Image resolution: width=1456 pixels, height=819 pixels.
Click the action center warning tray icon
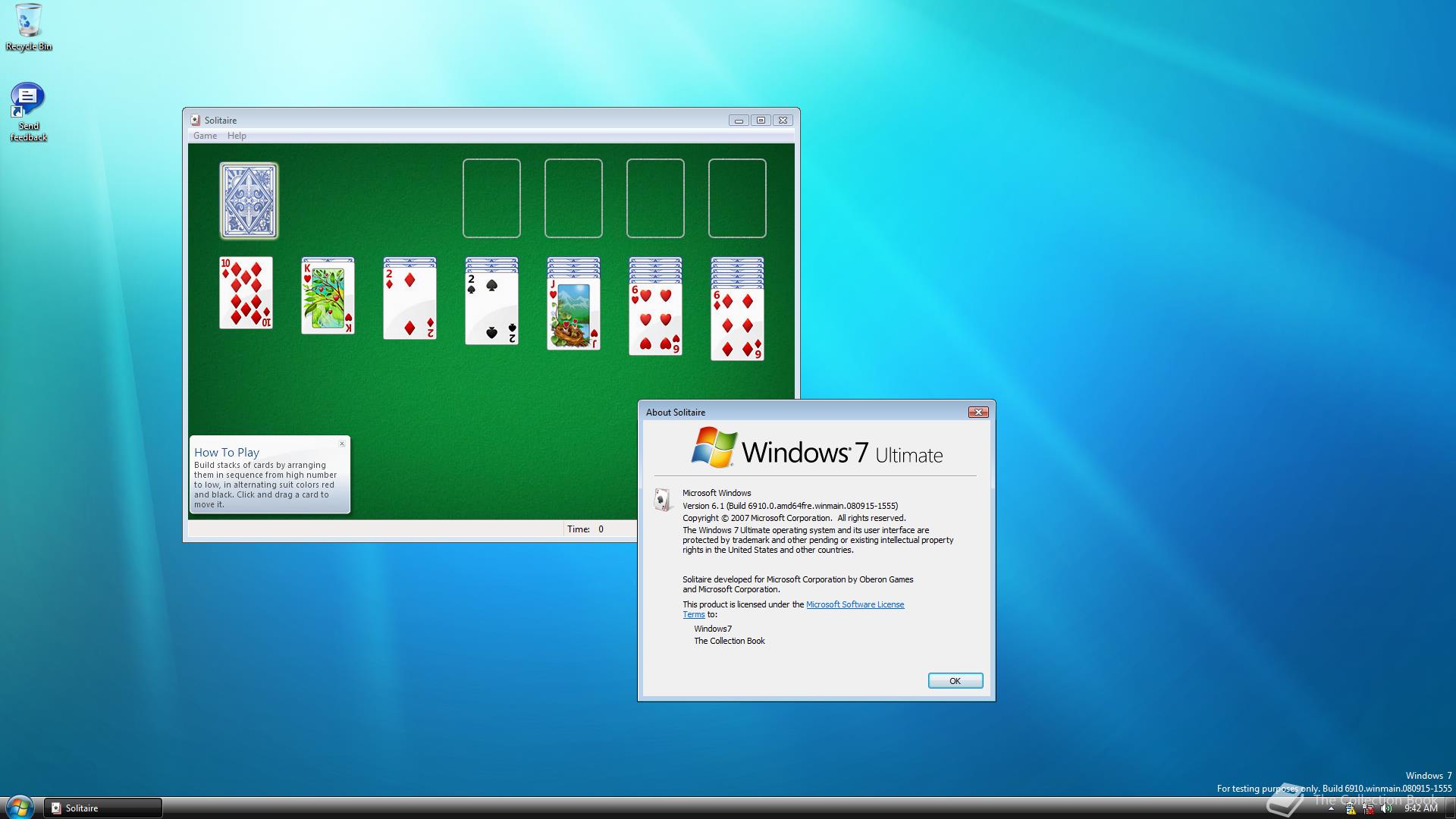(x=1350, y=808)
